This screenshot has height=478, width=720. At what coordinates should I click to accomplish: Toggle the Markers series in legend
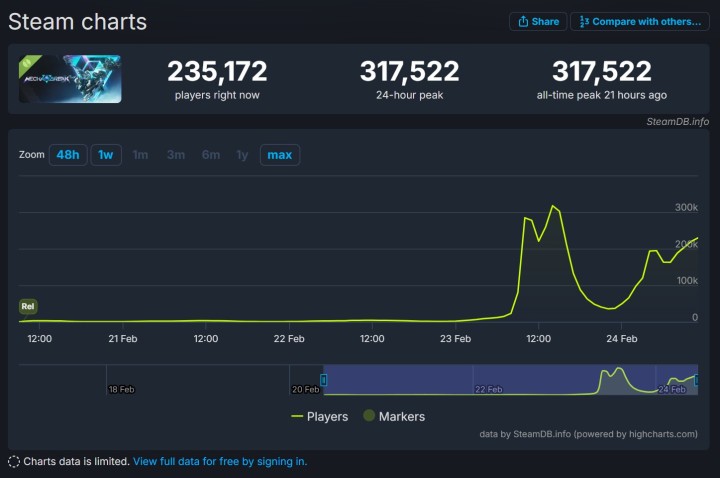coord(394,416)
